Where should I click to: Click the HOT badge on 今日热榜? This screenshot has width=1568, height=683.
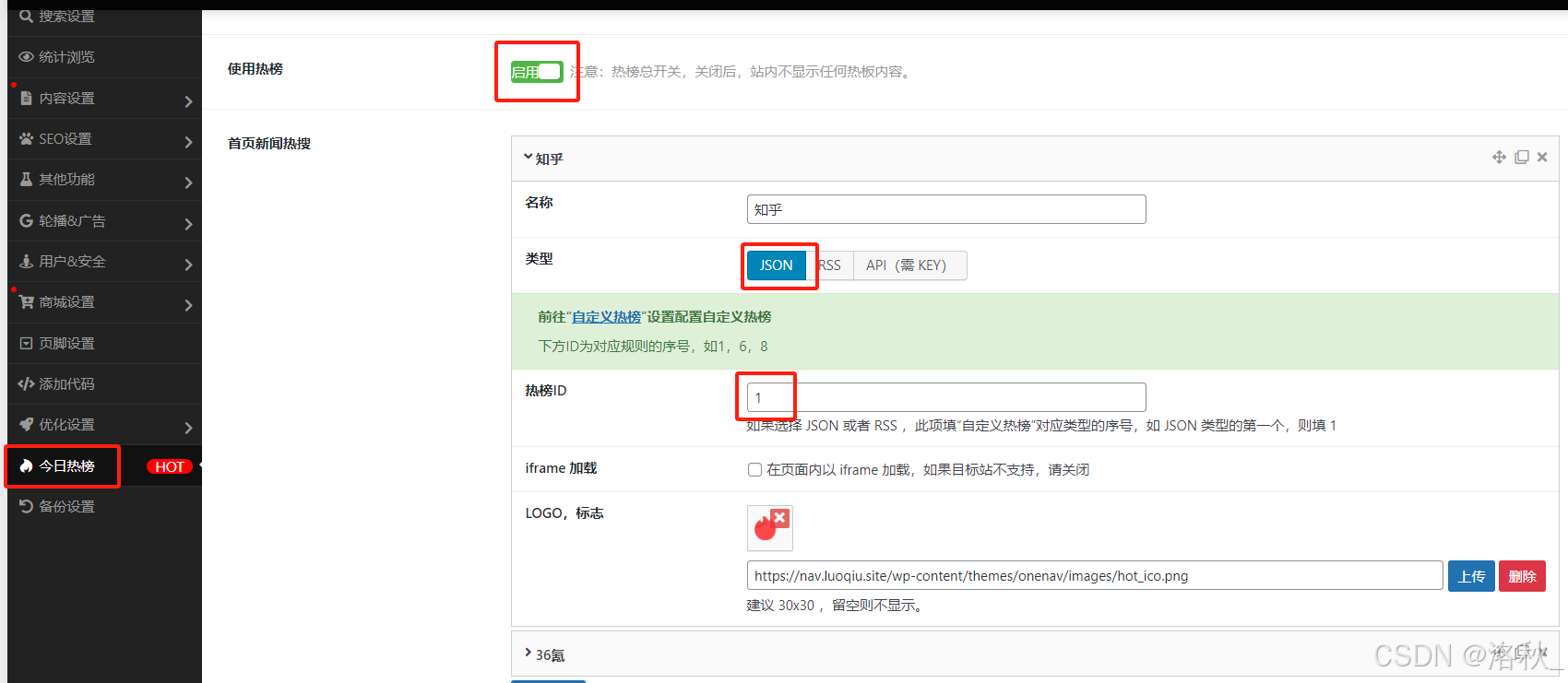pos(170,466)
